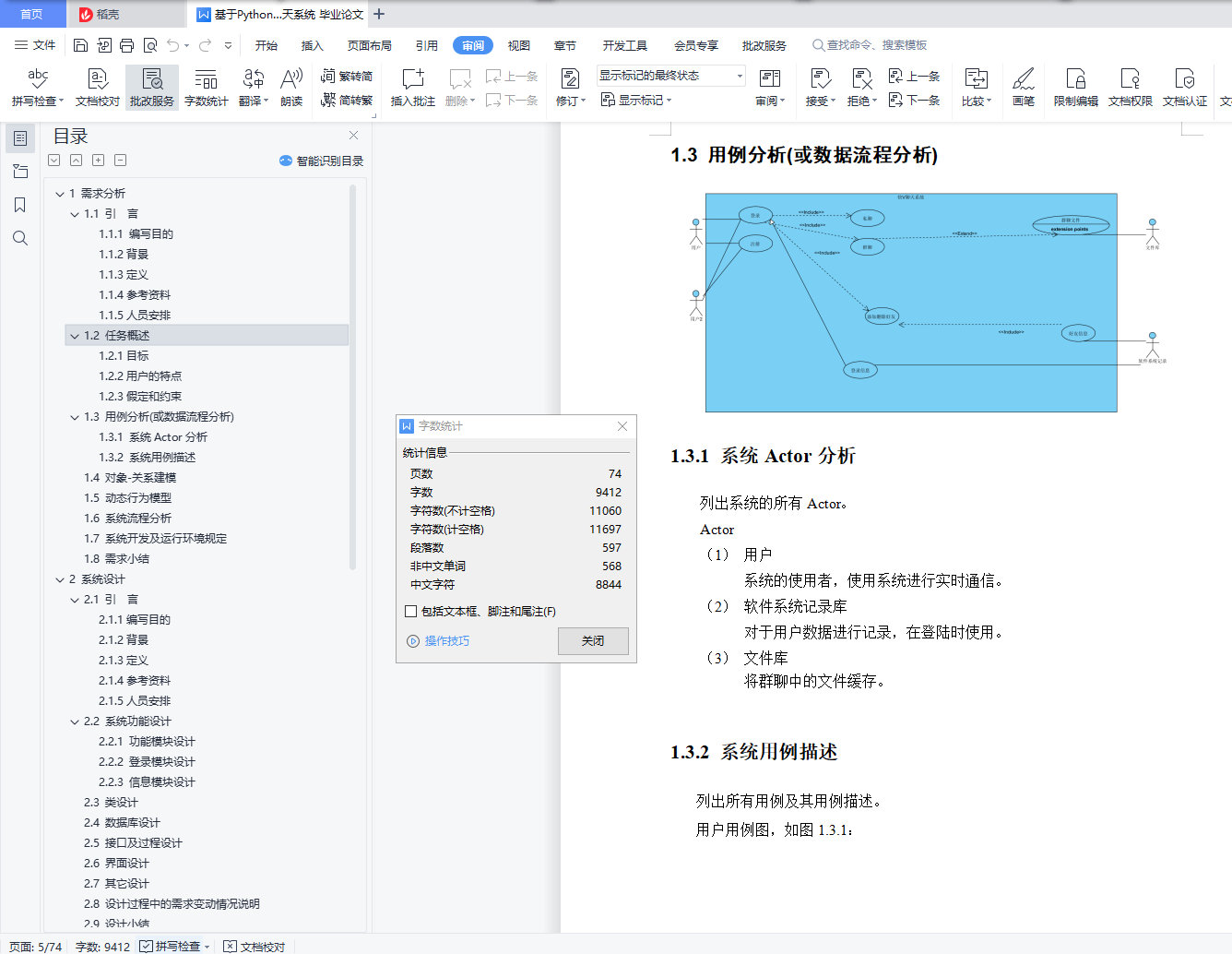Click the 目录 outline icon in the left sidebar
This screenshot has width=1232, height=954.
(x=20, y=138)
